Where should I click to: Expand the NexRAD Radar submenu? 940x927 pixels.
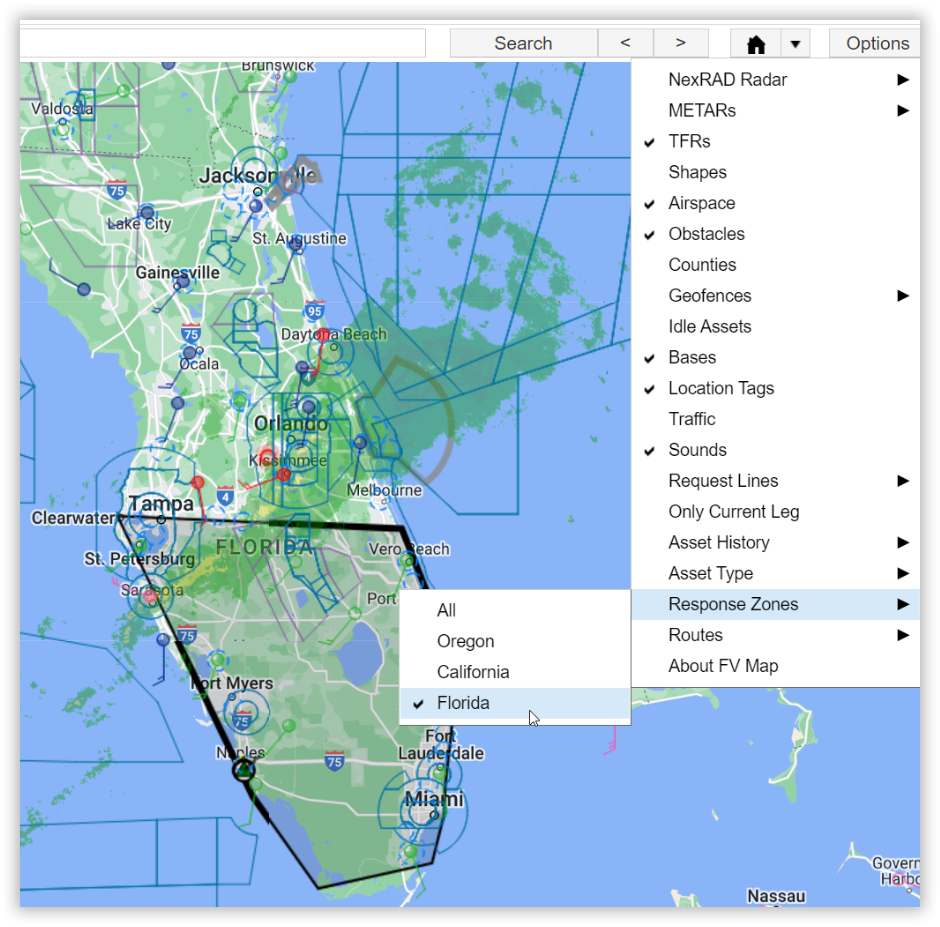pos(776,80)
